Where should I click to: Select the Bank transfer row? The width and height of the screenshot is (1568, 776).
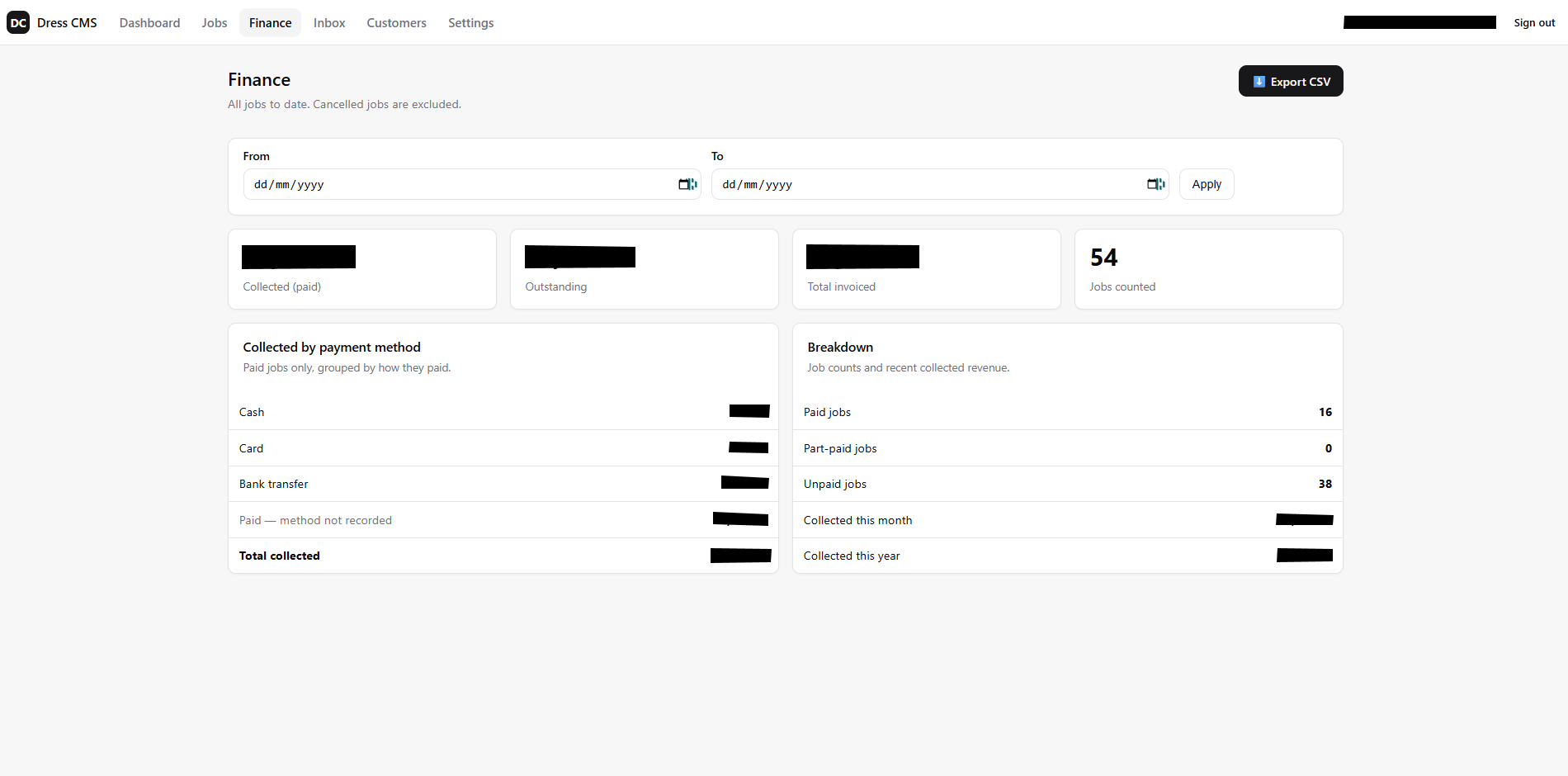pos(503,484)
